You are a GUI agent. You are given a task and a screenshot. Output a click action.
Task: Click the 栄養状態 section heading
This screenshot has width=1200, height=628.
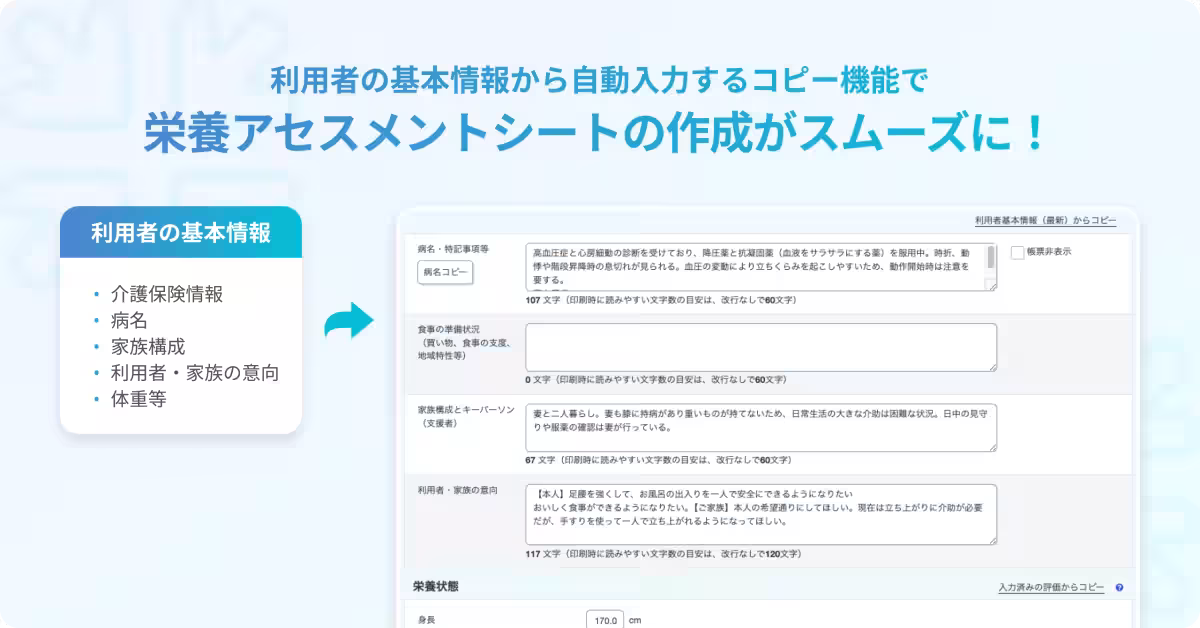(436, 586)
